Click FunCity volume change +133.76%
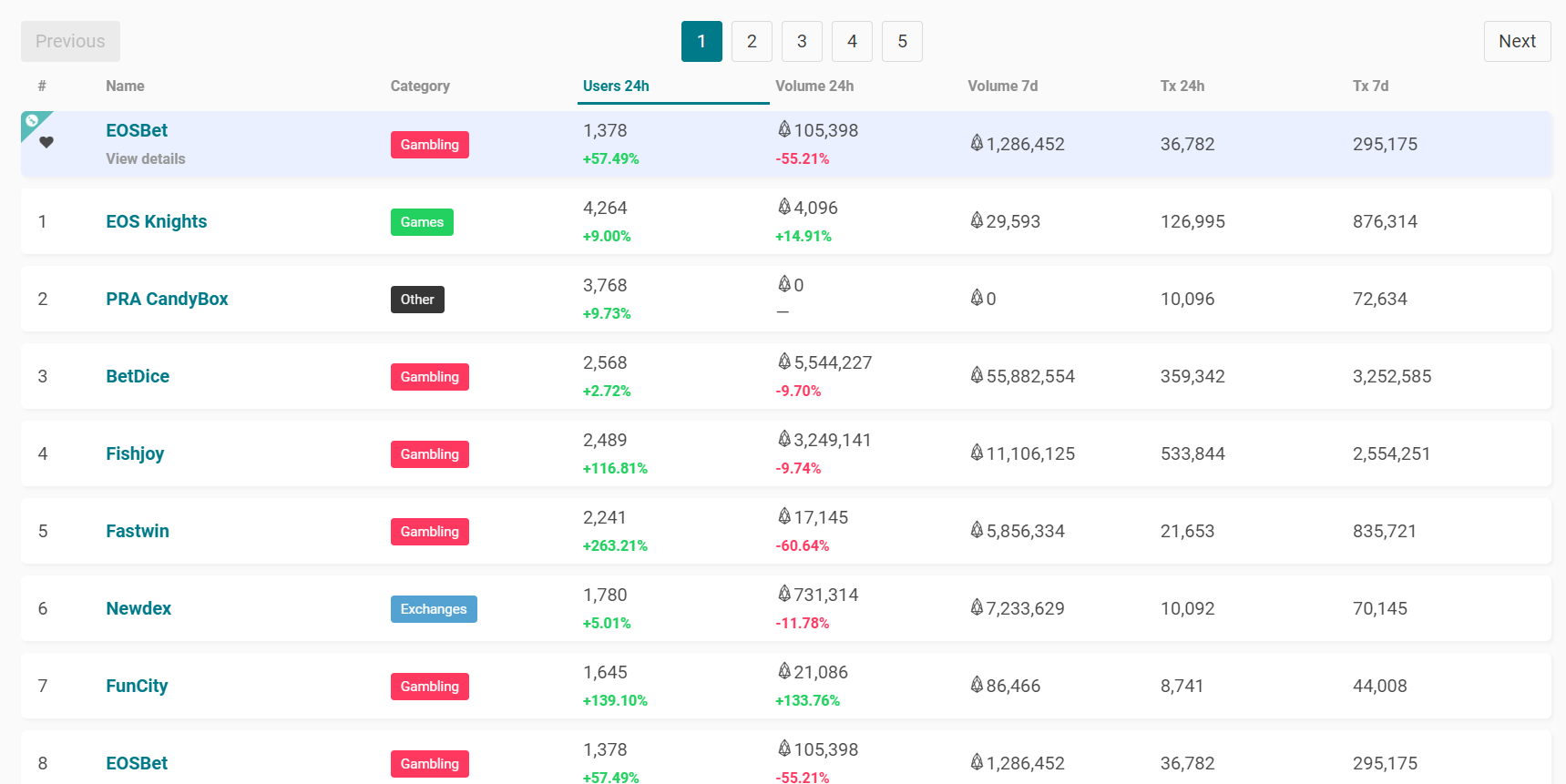The image size is (1566, 784). tap(807, 700)
